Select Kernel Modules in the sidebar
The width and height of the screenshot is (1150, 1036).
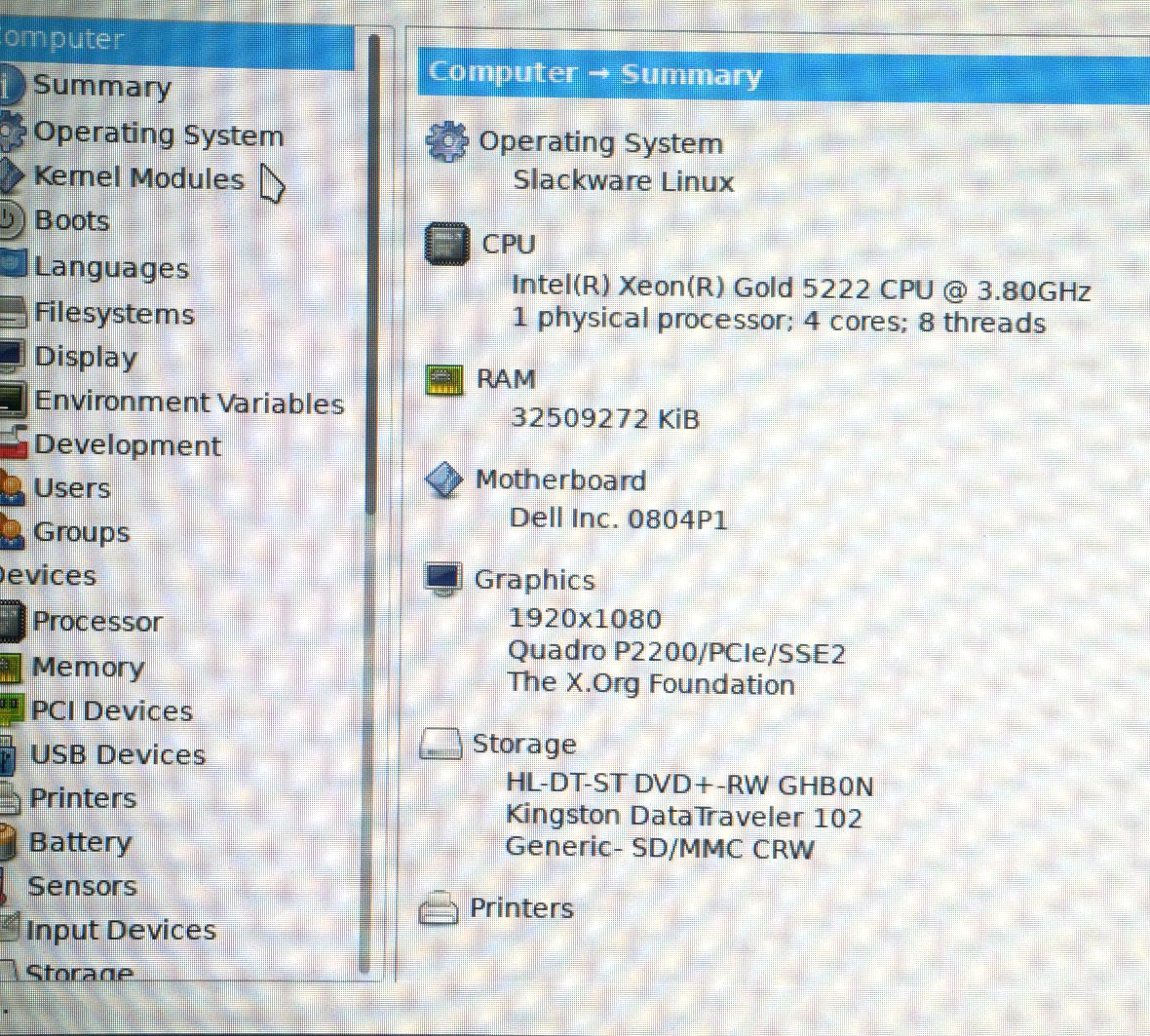(x=138, y=178)
